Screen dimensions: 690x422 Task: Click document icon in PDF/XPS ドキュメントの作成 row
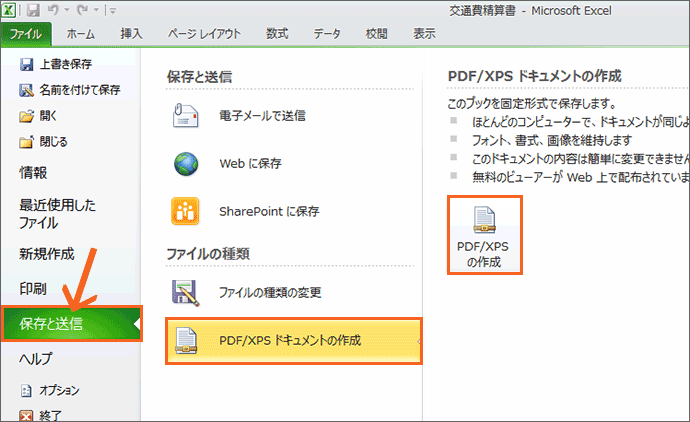[x=186, y=341]
